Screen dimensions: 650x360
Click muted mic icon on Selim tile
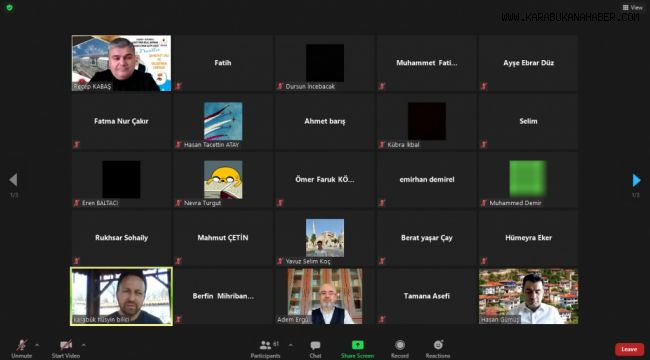tap(484, 144)
